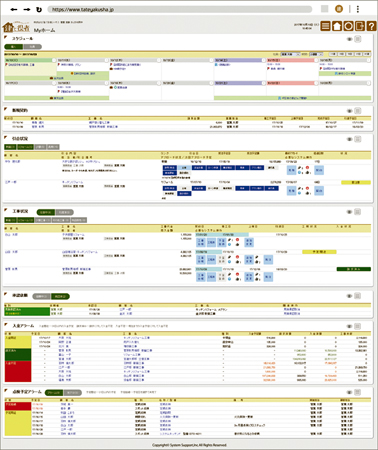Open the browser three-dot menu
This screenshot has width=378, height=450.
358,9
